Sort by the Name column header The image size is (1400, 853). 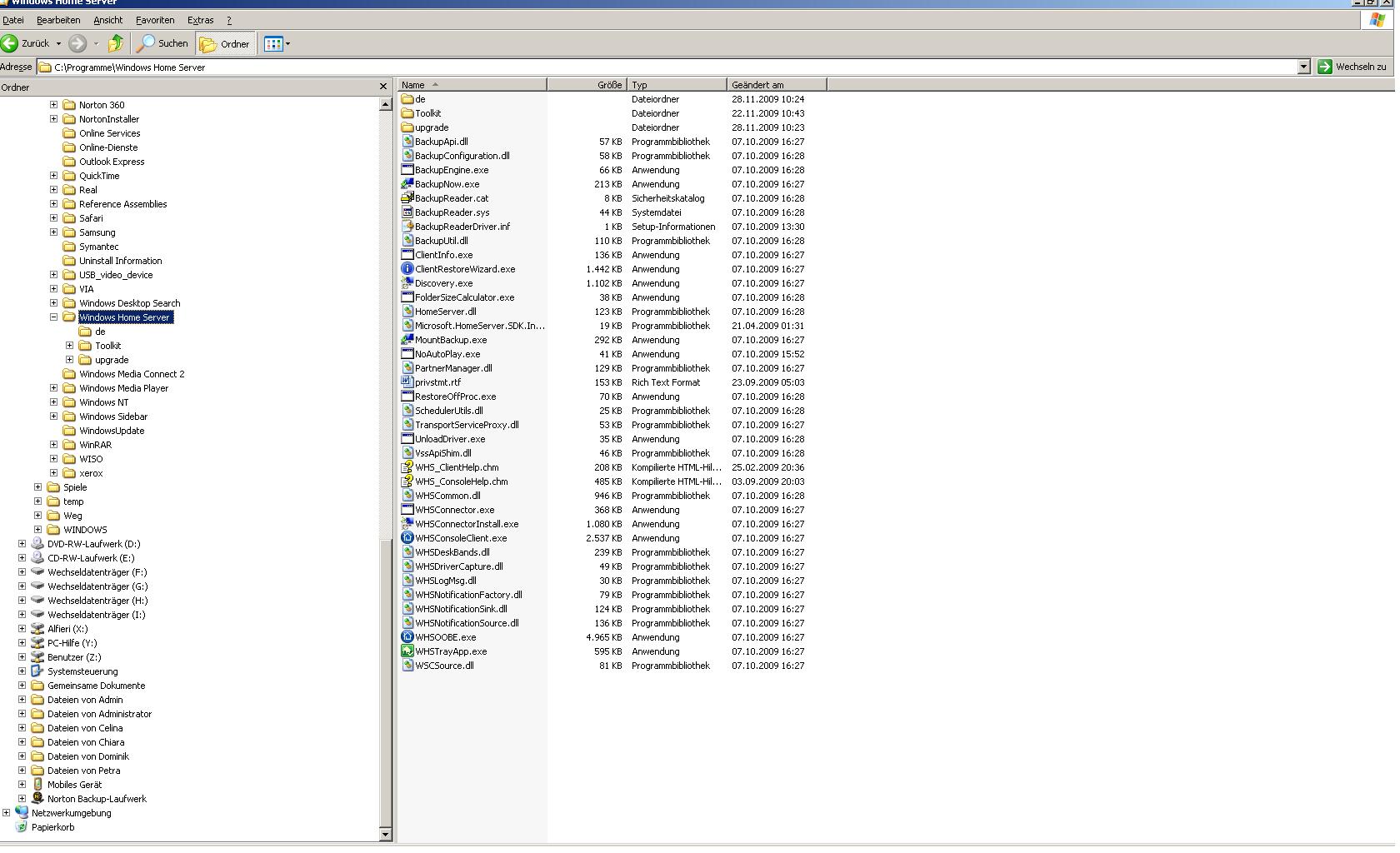(472, 85)
